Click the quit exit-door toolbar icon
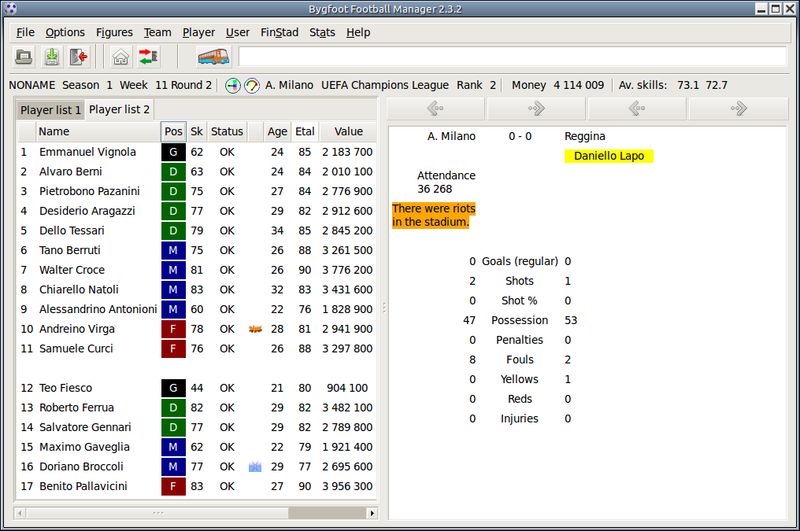The width and height of the screenshot is (800, 531). pyautogui.click(x=79, y=57)
